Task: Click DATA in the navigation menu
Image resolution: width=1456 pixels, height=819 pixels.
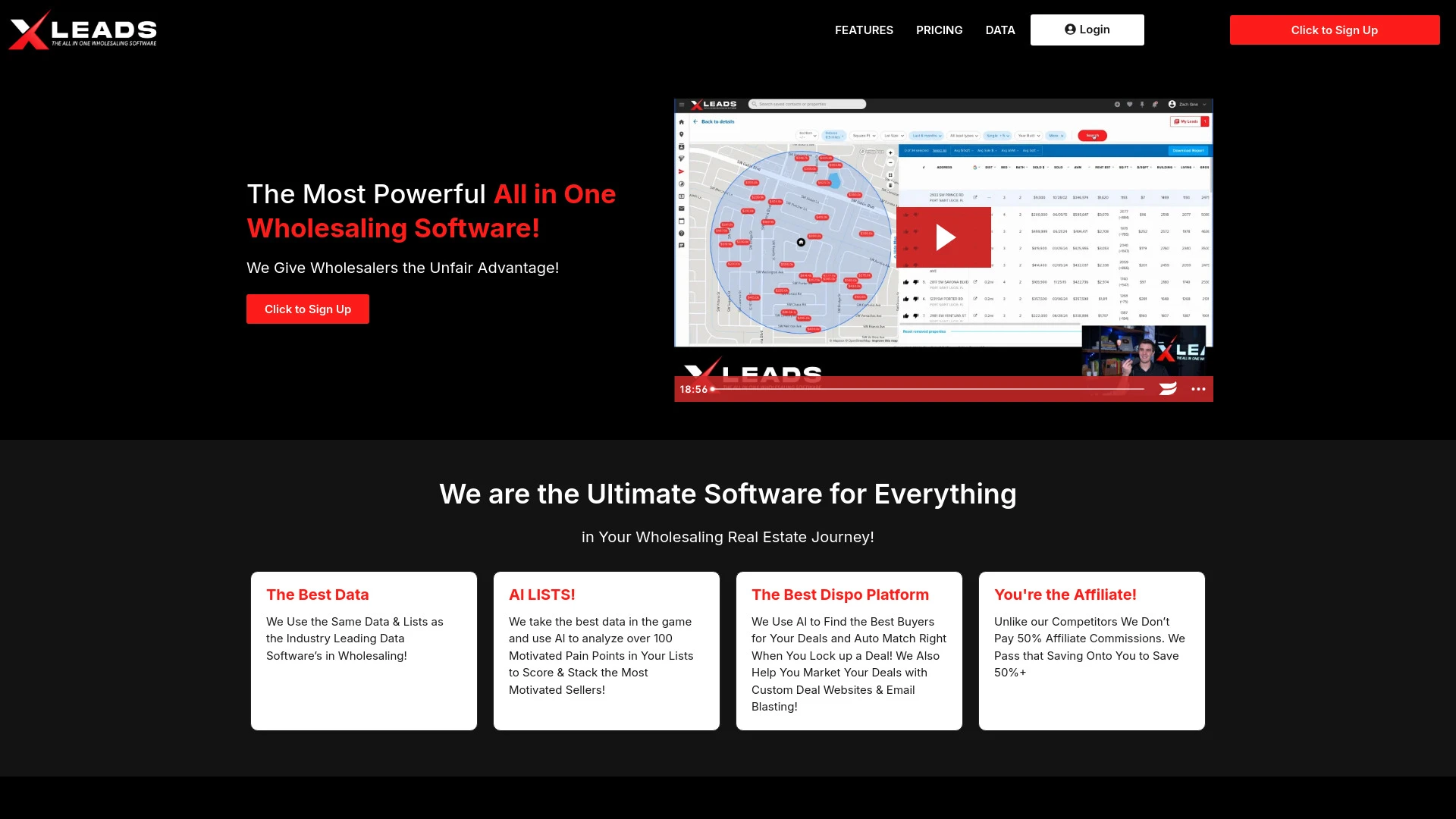Action: coord(999,30)
